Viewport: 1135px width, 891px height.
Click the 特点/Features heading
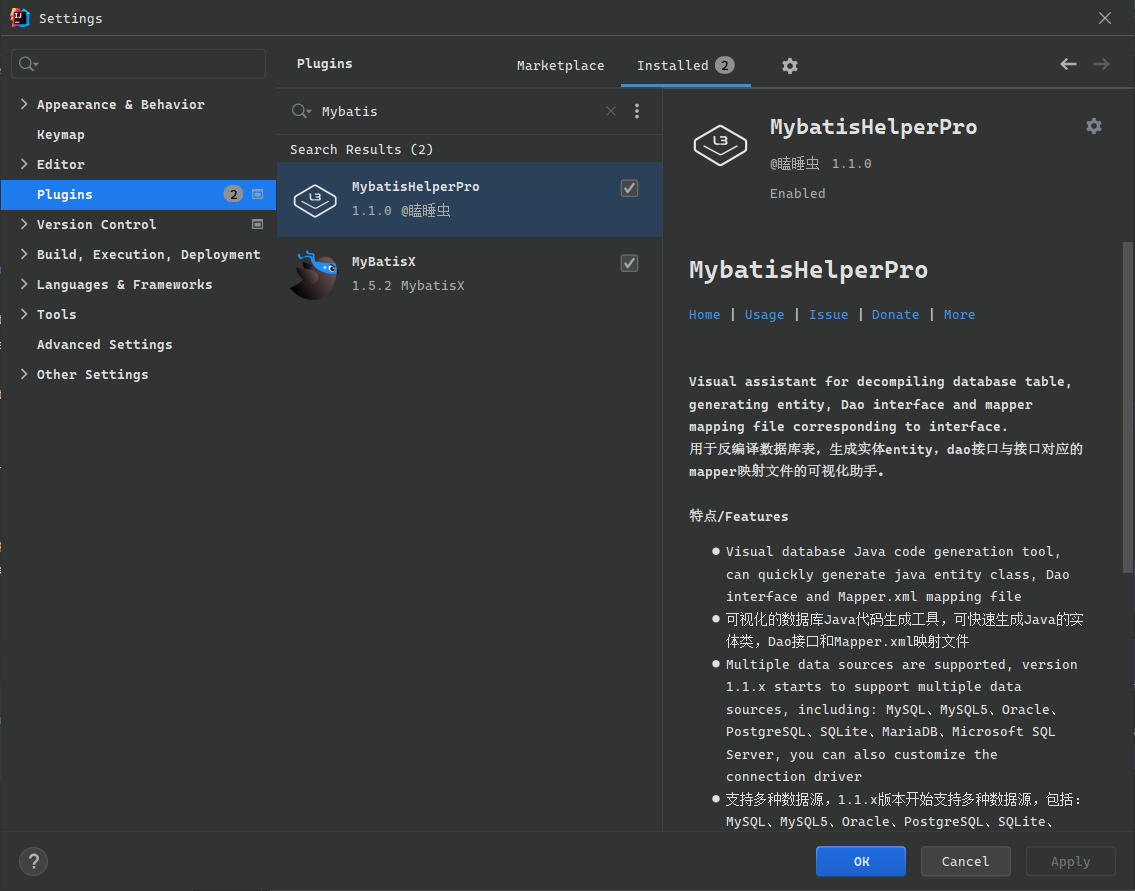point(738,516)
